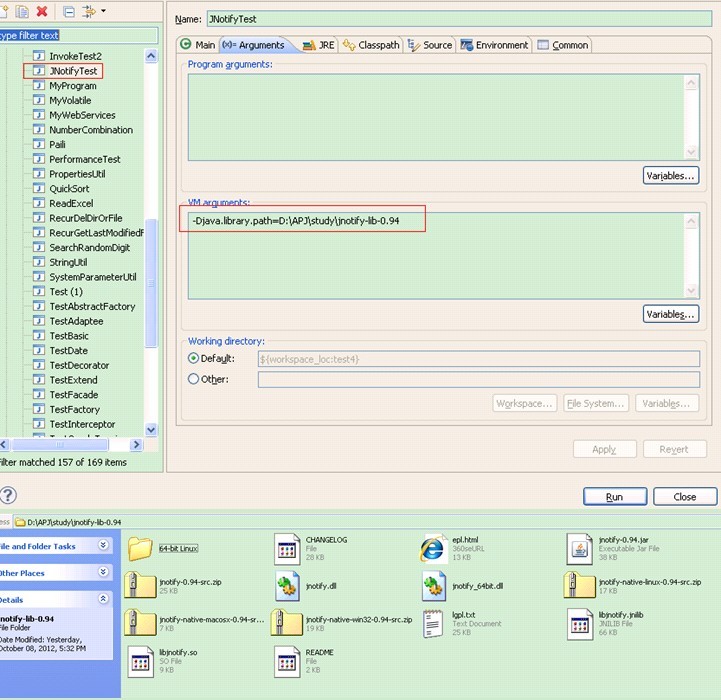Click the Run button

(x=614, y=496)
